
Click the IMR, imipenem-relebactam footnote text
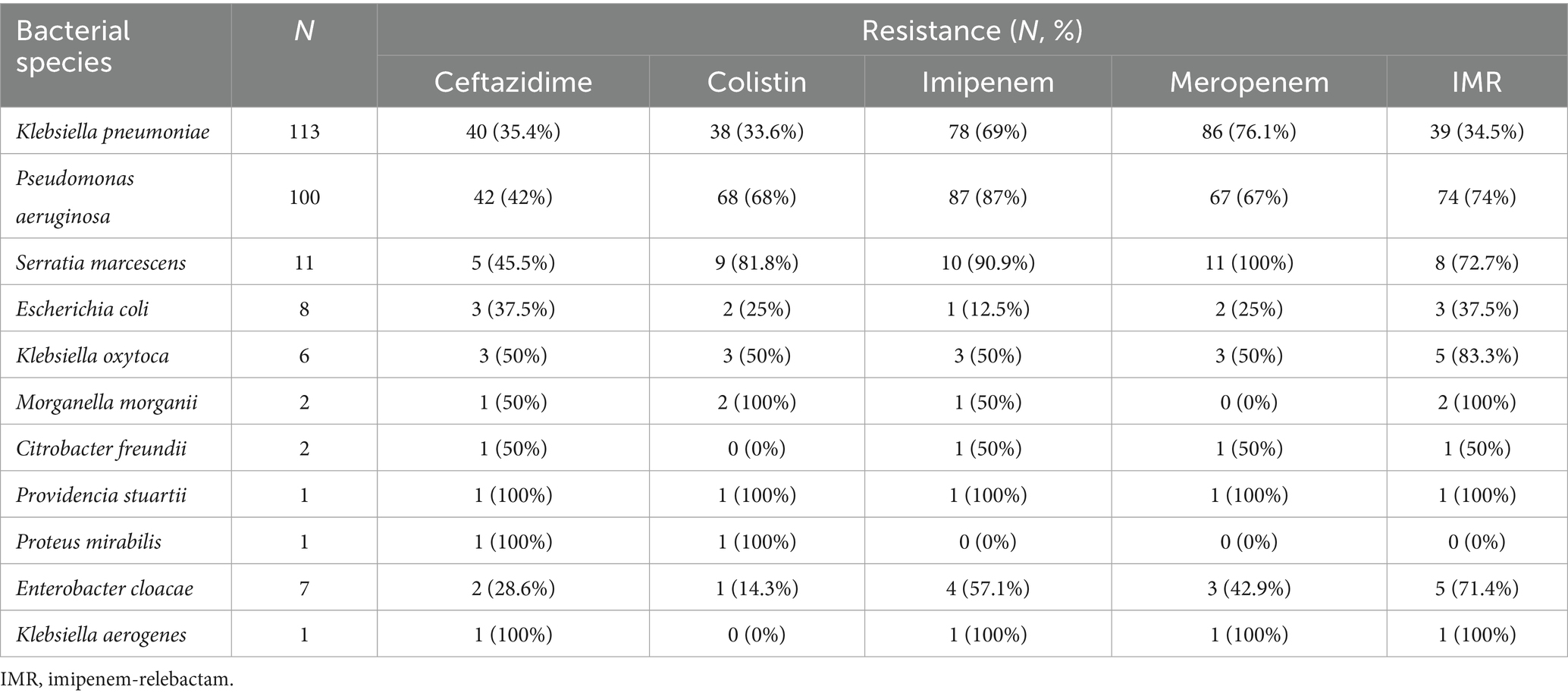pyautogui.click(x=118, y=679)
